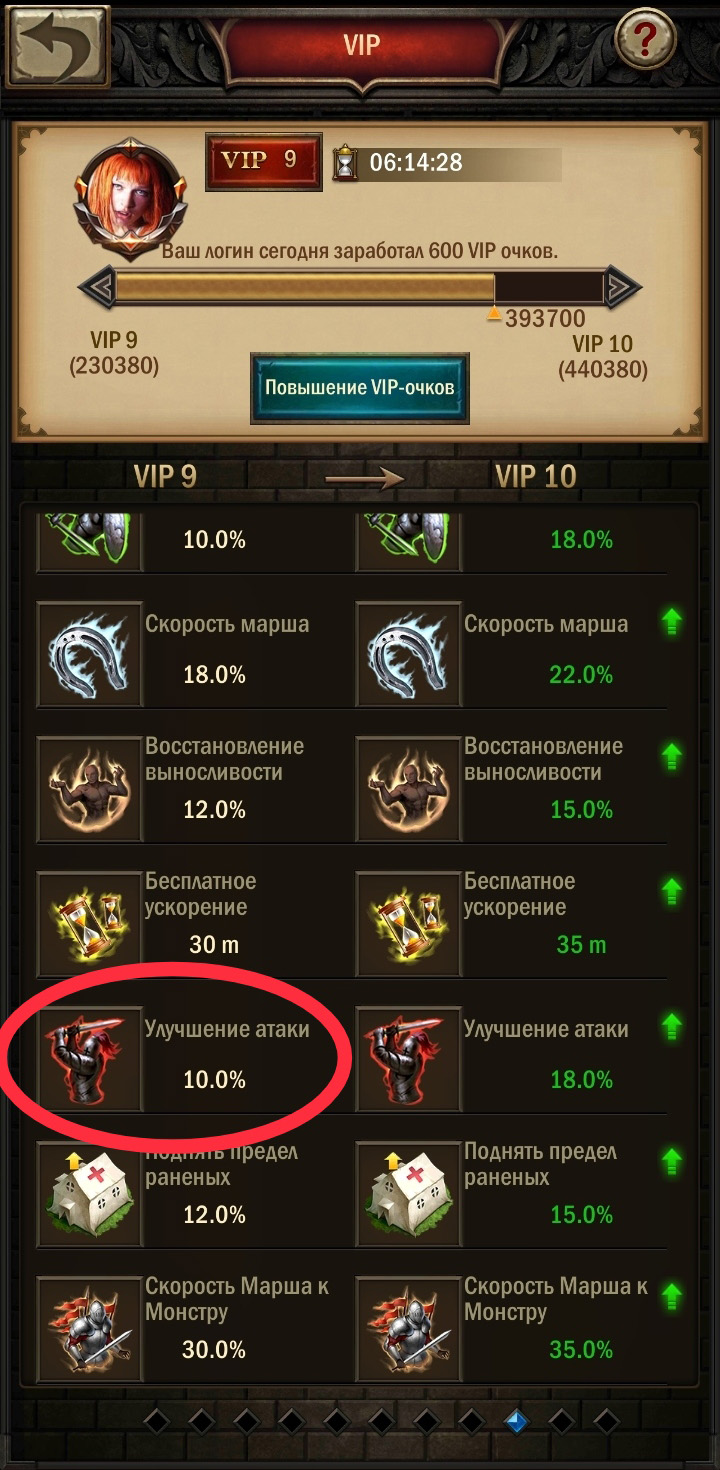Click the left arrow of VIP progress bar
The width and height of the screenshot is (720, 1470).
point(97,290)
